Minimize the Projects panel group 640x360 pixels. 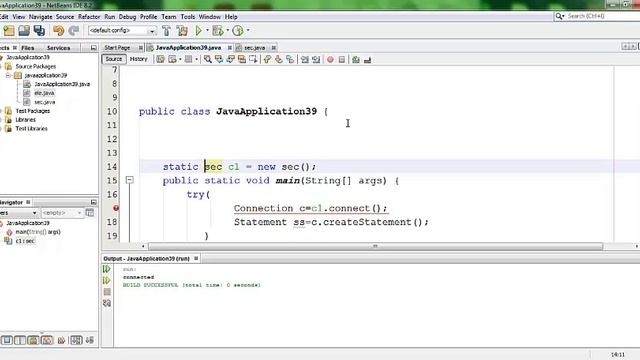tap(93, 48)
